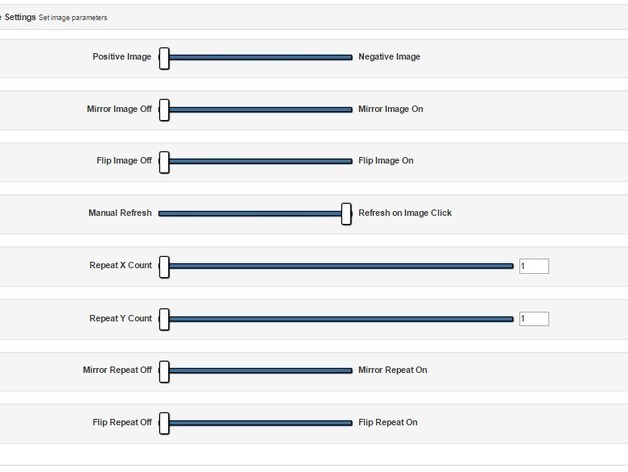Viewport: 628px width, 472px height.
Task: Focus the Repeat X Count number field
Action: click(533, 266)
